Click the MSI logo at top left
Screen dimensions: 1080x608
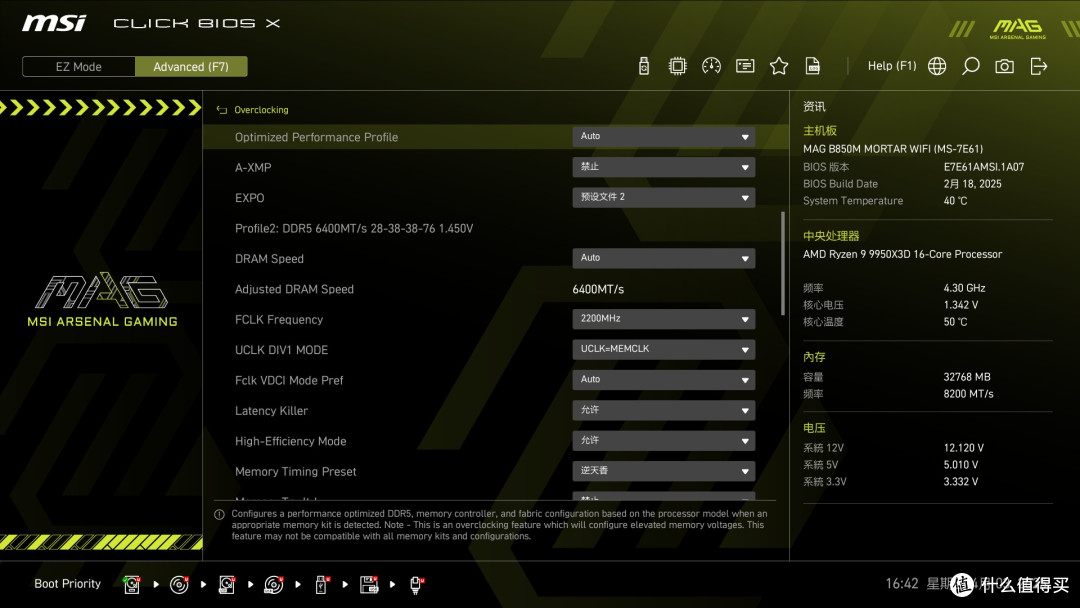point(54,23)
